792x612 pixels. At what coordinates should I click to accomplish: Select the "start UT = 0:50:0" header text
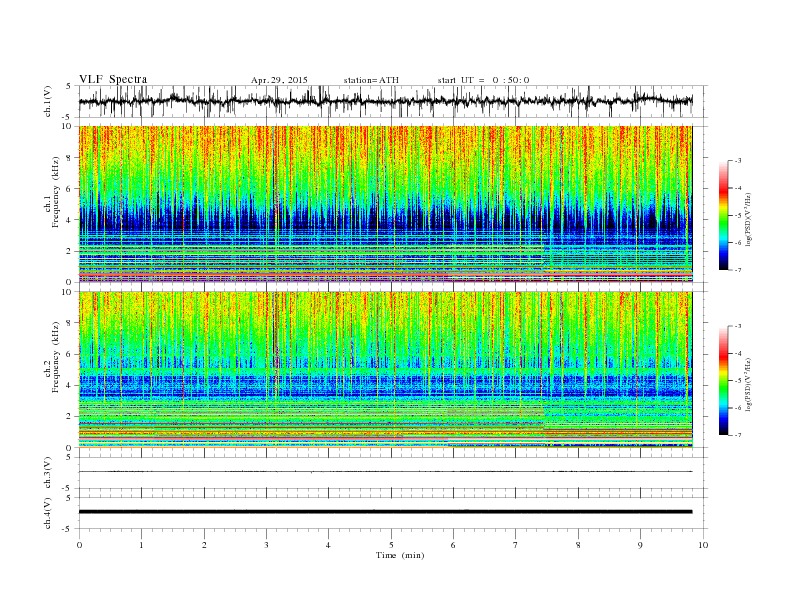[x=483, y=80]
